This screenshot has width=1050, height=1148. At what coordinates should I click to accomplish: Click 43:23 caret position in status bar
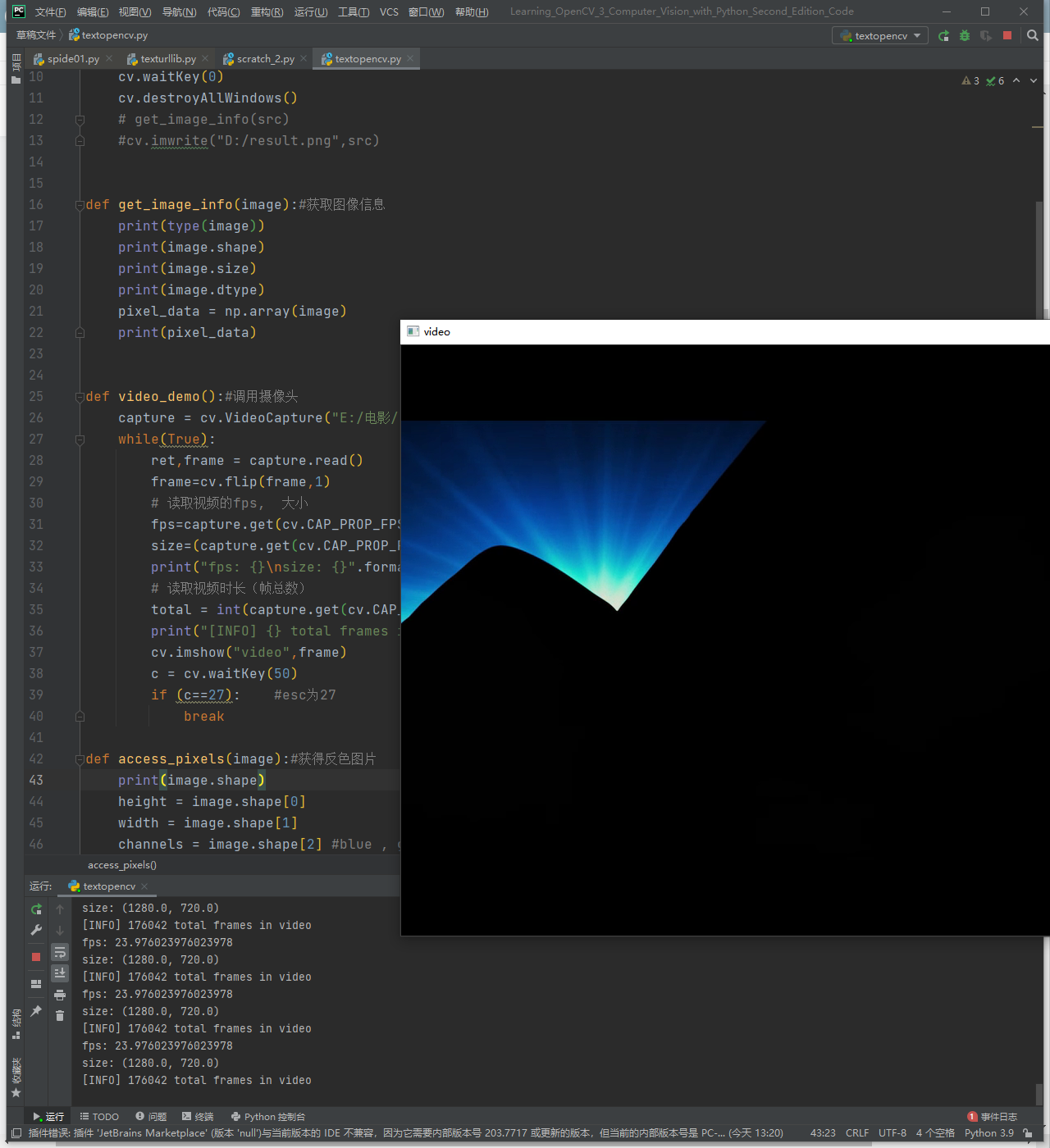click(x=823, y=1133)
